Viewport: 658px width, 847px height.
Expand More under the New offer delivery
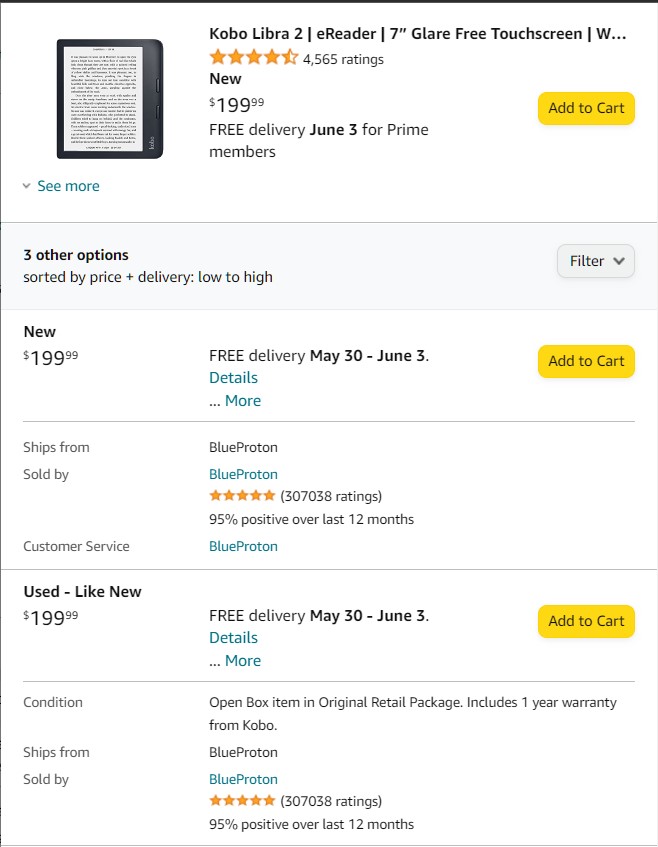[242, 401]
